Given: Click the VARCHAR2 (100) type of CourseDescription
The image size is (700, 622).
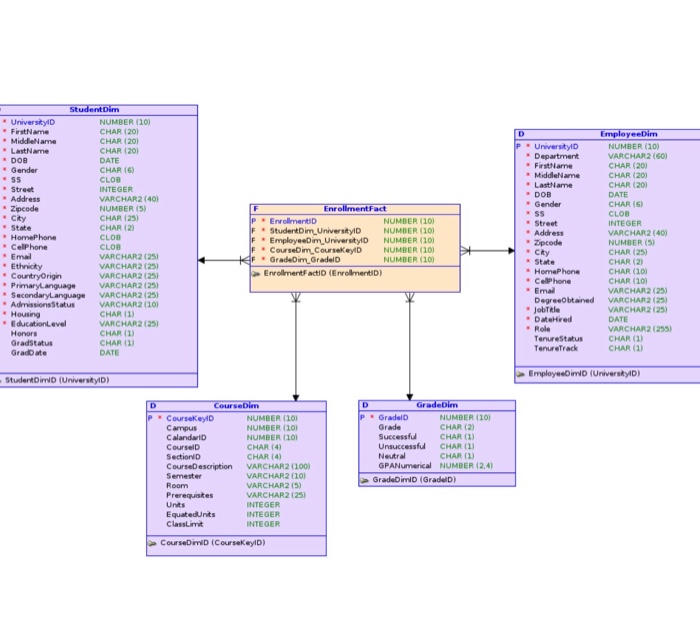Looking at the screenshot, I should (278, 466).
